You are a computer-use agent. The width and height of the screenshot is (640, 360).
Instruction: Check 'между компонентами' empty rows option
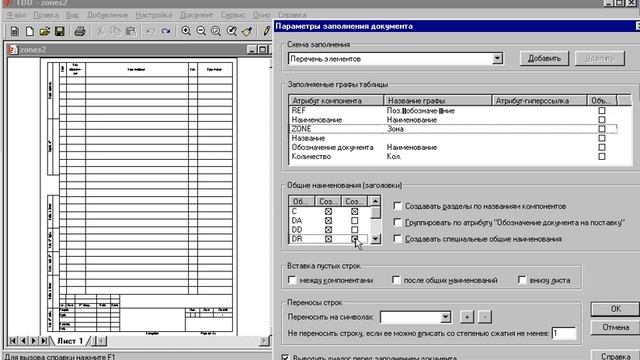point(292,280)
